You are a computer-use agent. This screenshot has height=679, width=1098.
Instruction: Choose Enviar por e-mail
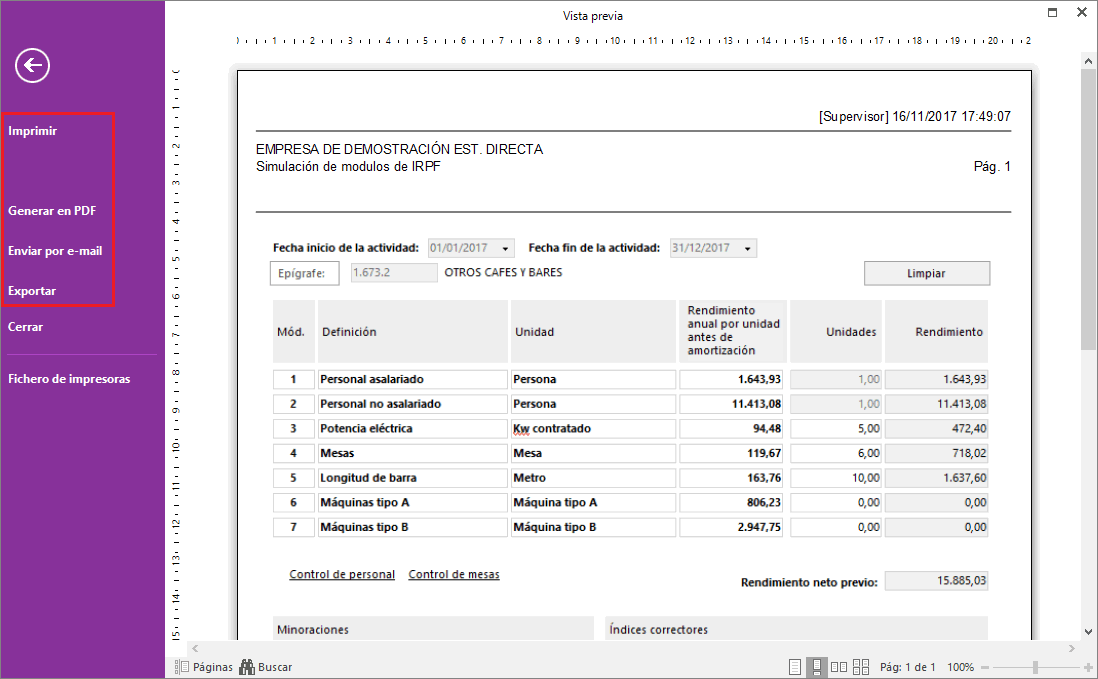tap(55, 251)
